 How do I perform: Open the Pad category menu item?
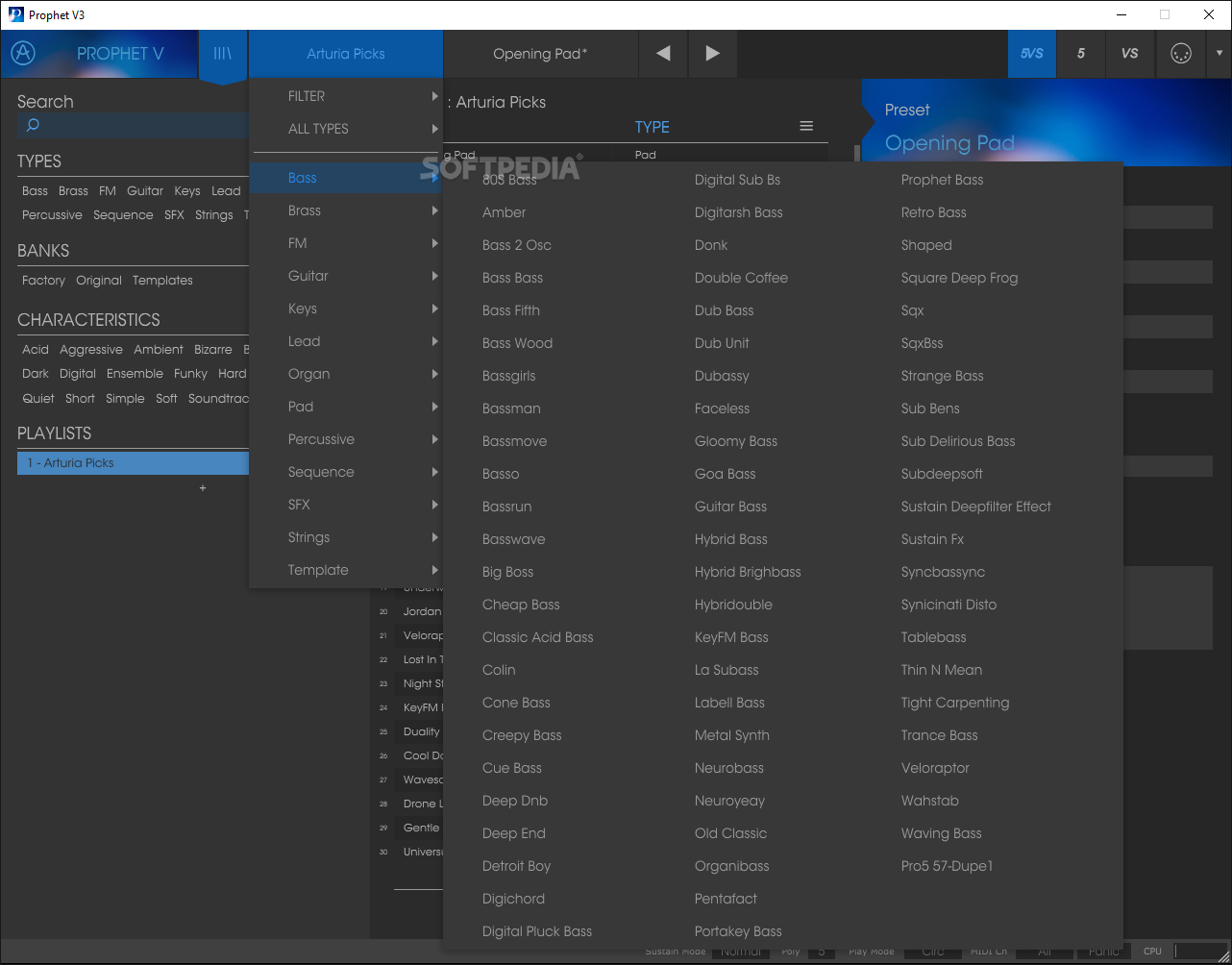click(346, 407)
